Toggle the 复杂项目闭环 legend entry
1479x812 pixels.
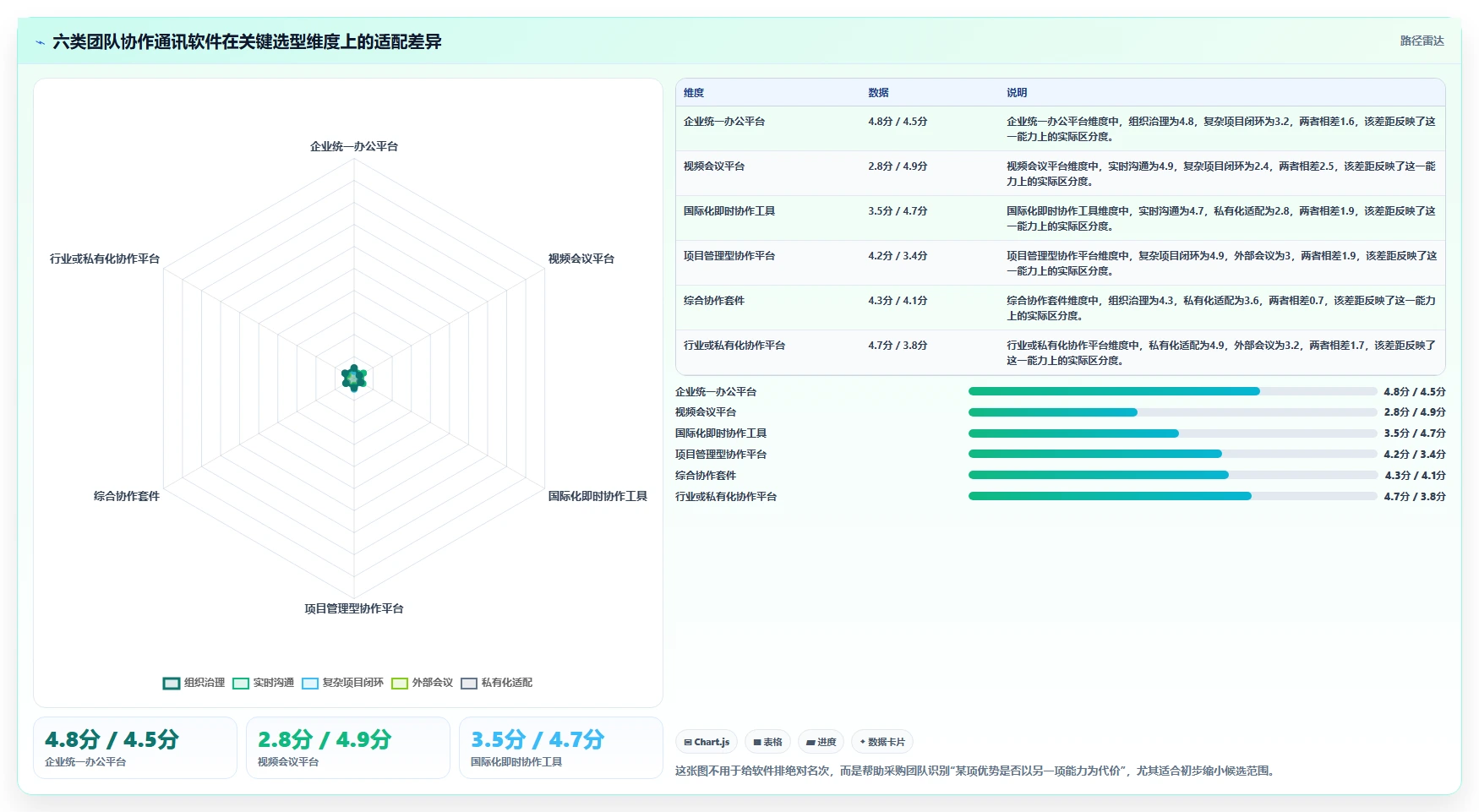coord(342,683)
